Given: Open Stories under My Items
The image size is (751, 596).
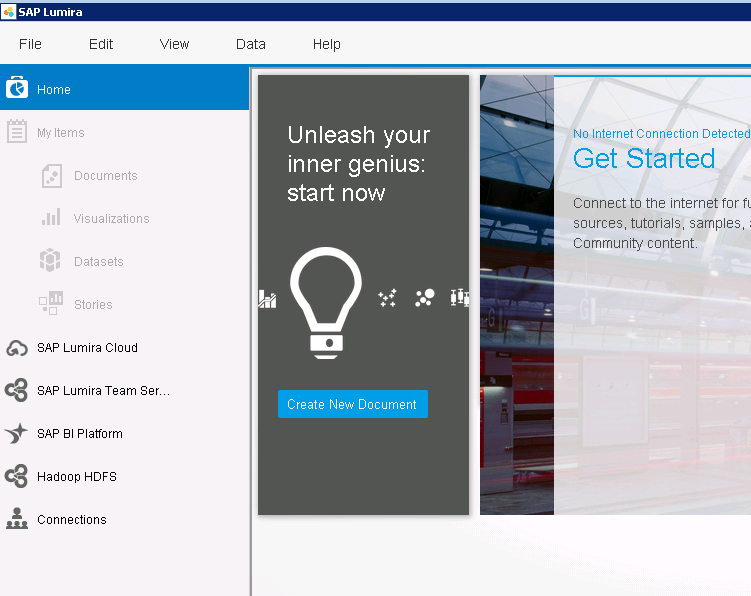Looking at the screenshot, I should (x=93, y=305).
